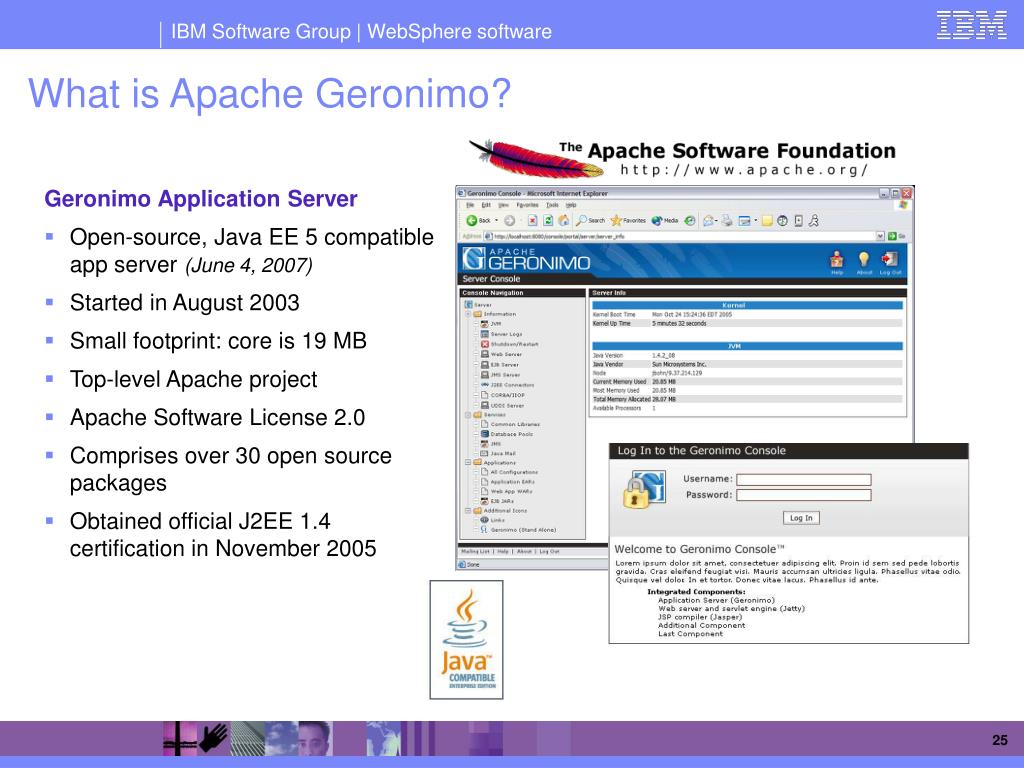
Task: Open Database Pools item
Action: click(507, 434)
